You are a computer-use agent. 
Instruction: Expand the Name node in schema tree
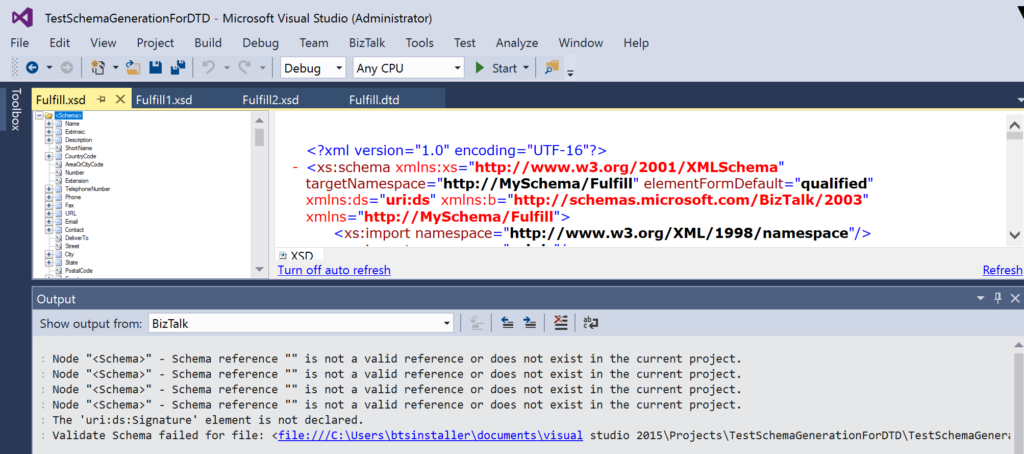tap(49, 123)
